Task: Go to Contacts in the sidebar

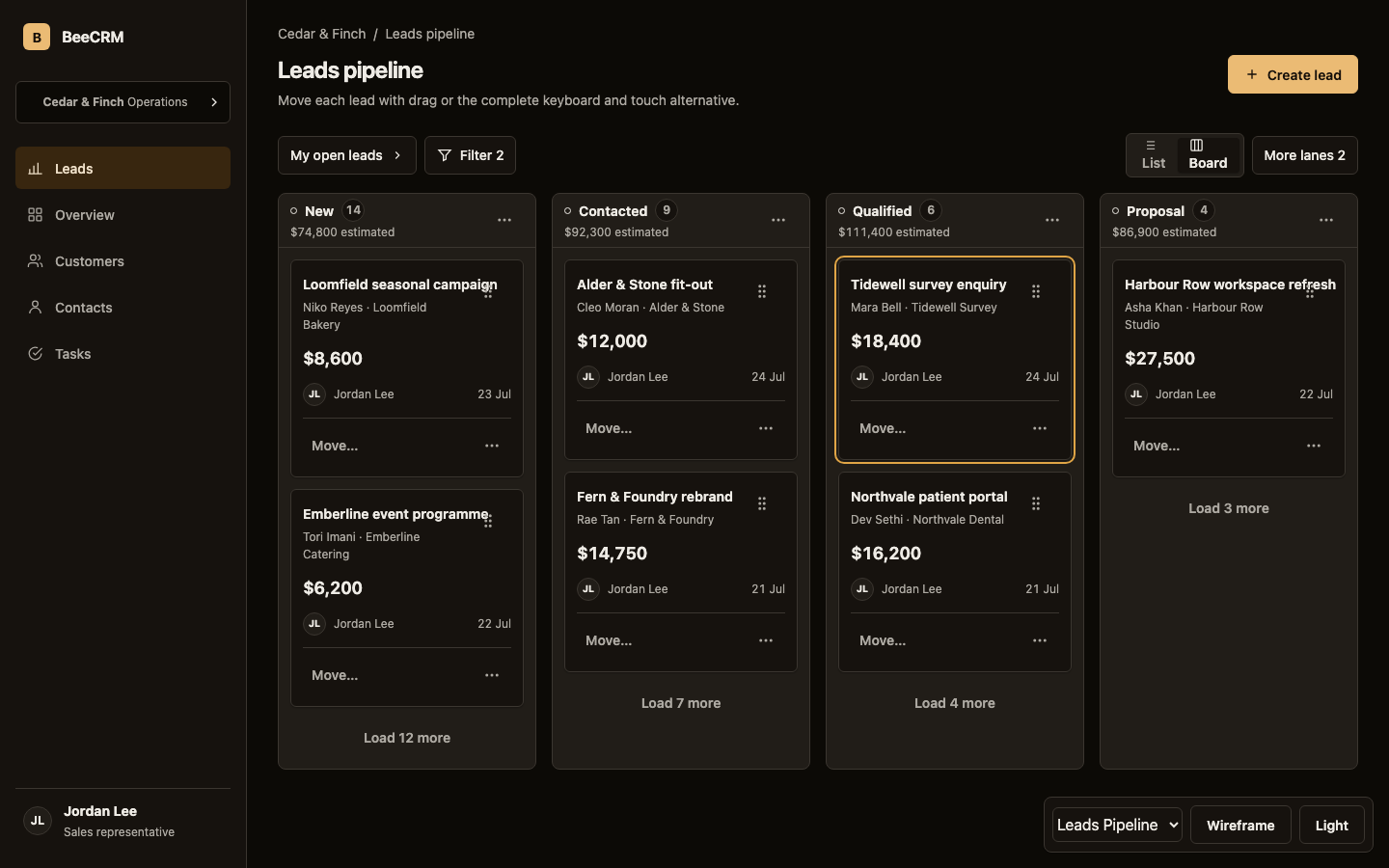Action: point(123,307)
